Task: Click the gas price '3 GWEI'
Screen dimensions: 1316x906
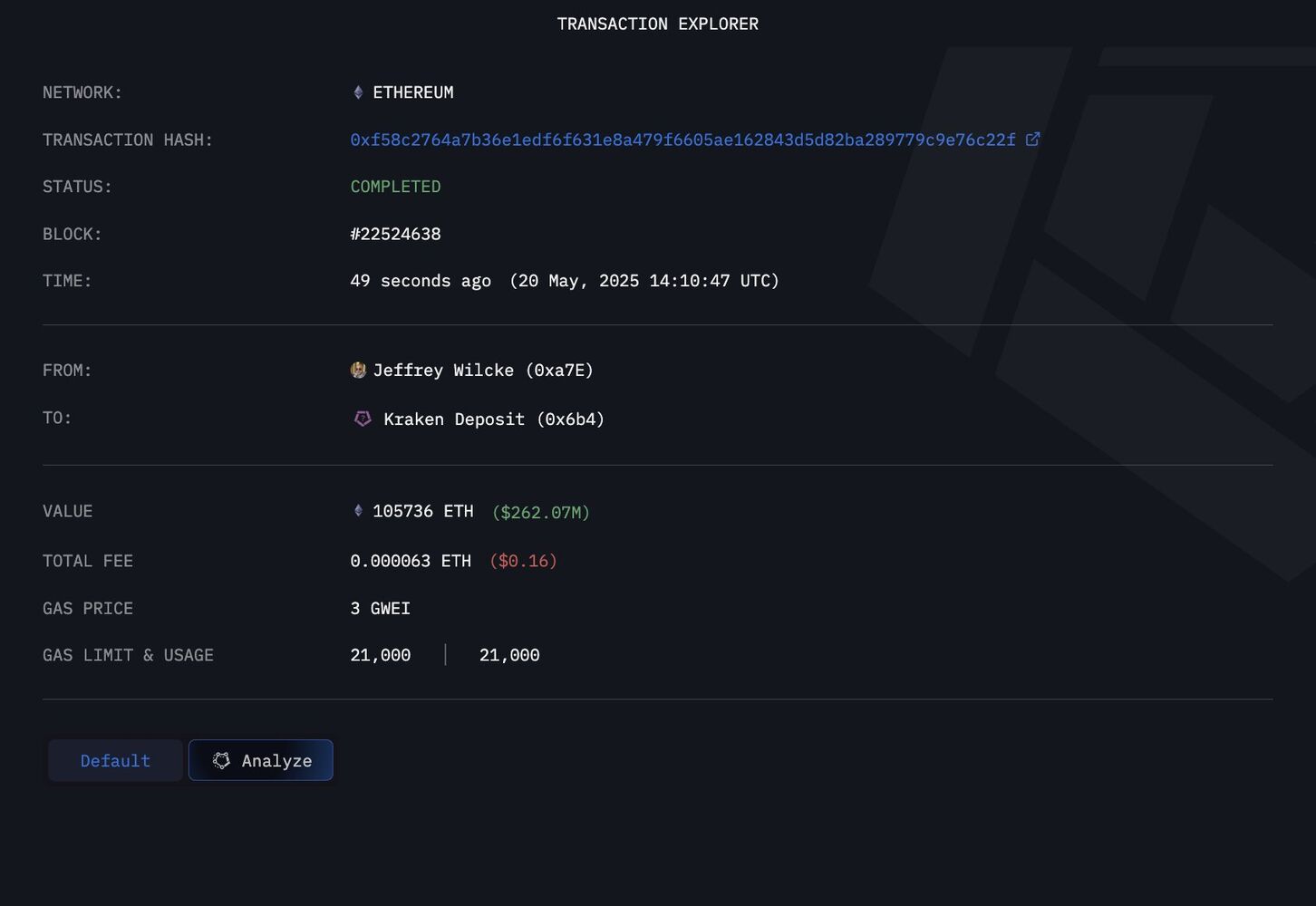Action: coord(380,608)
